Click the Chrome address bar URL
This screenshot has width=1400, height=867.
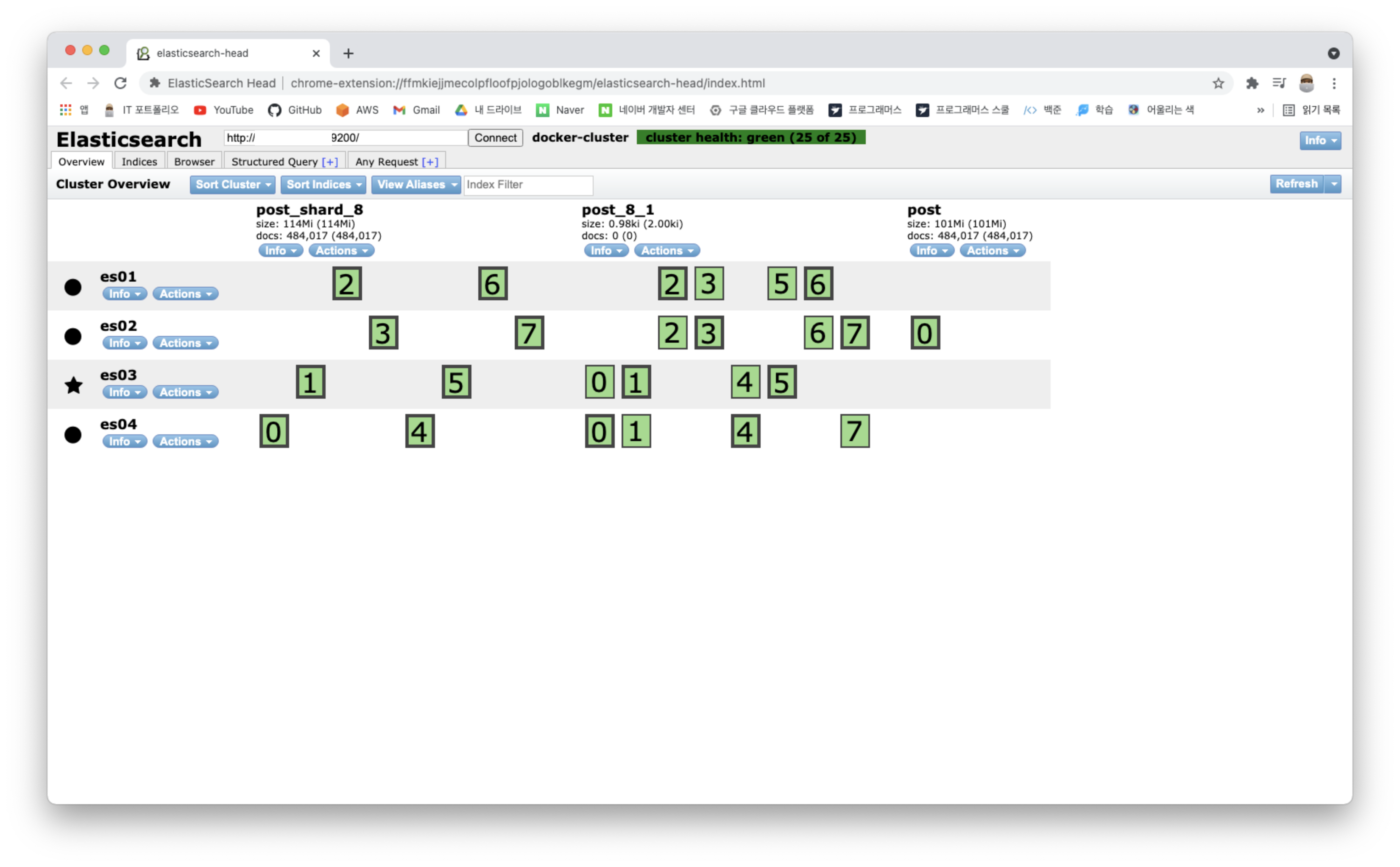[527, 83]
